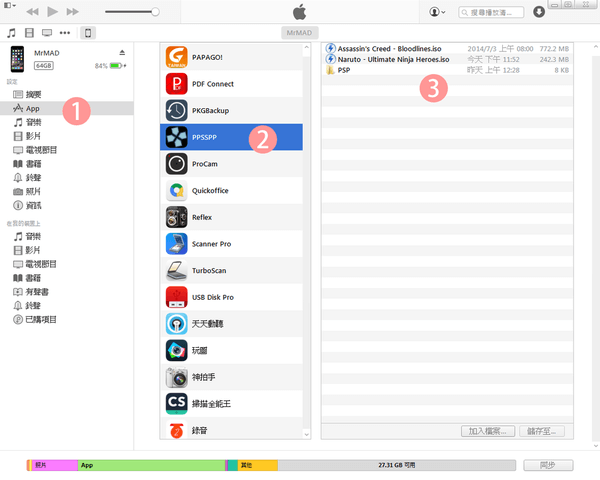Click the three-dots more libraries button
The width and height of the screenshot is (600, 480).
click(x=64, y=33)
